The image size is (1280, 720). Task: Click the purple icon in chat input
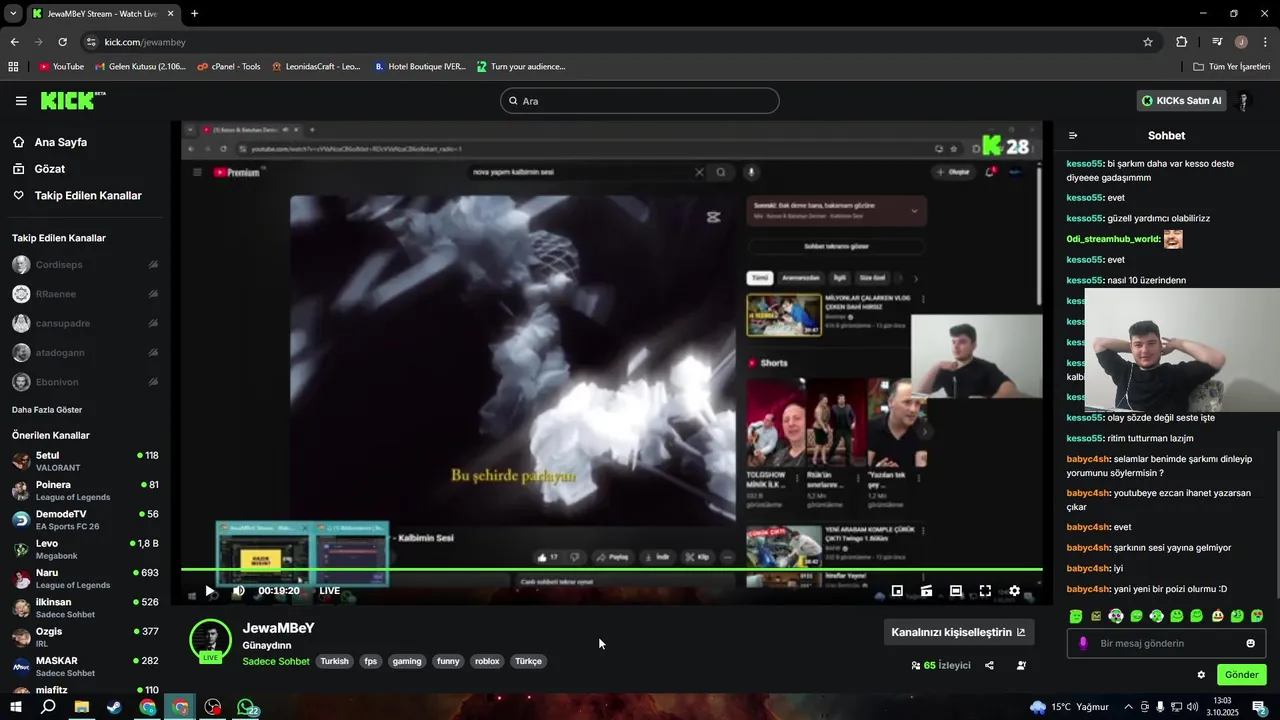[1083, 643]
